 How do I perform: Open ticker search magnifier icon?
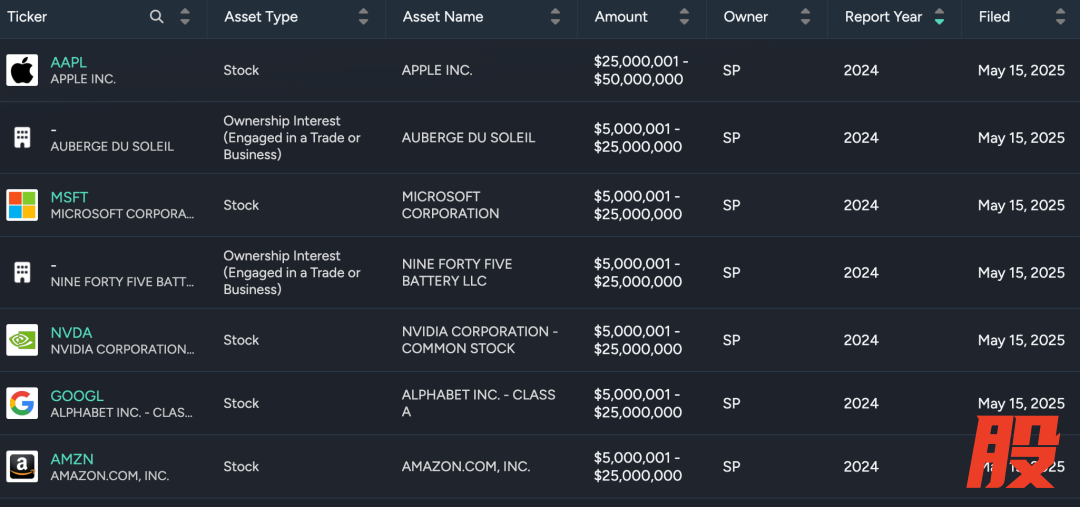[157, 17]
